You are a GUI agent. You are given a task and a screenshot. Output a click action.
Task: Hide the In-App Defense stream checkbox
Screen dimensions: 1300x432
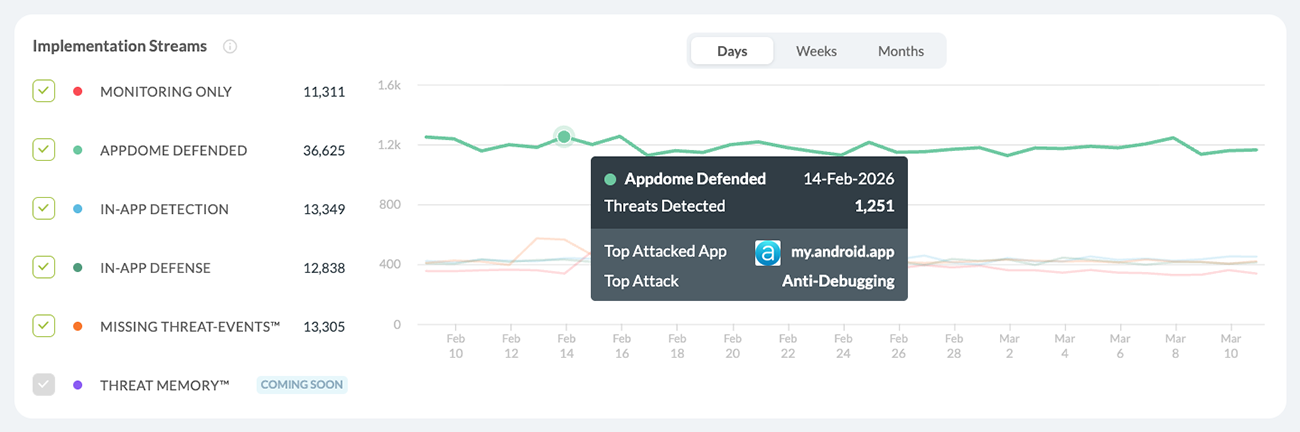pyautogui.click(x=44, y=267)
